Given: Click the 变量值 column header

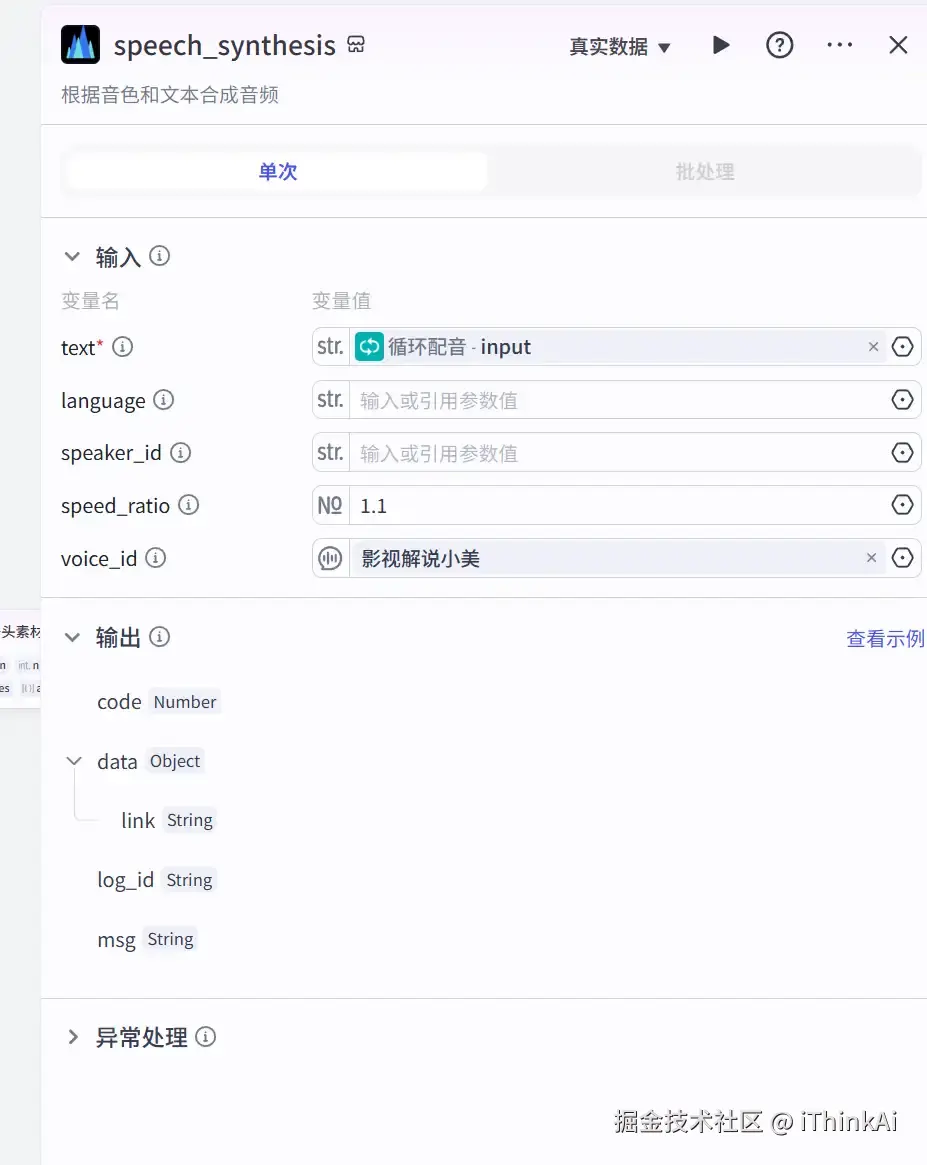Looking at the screenshot, I should pyautogui.click(x=341, y=300).
